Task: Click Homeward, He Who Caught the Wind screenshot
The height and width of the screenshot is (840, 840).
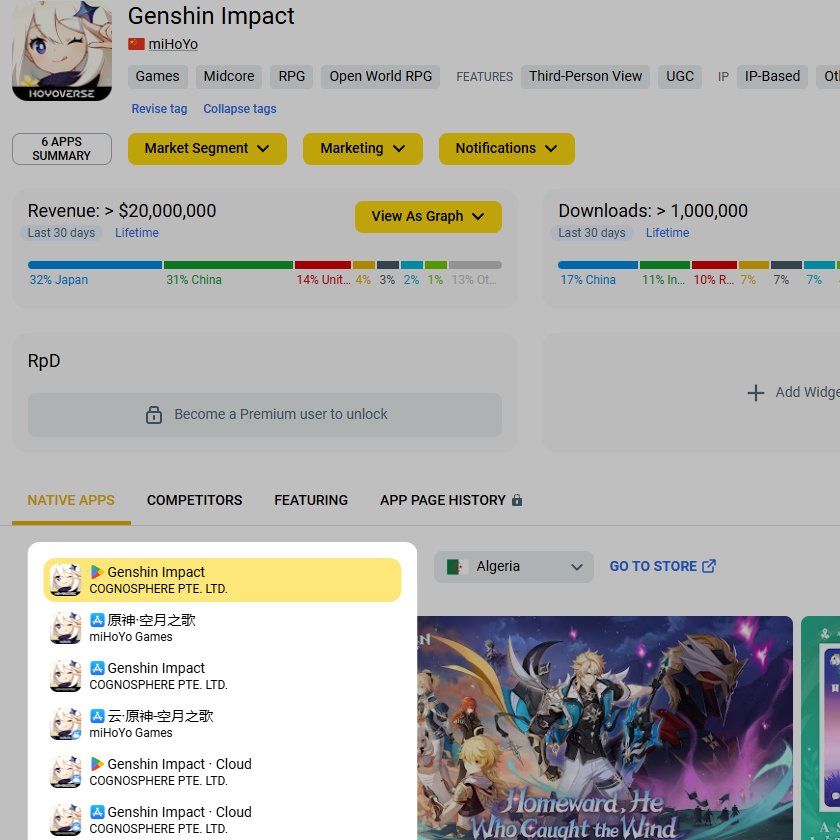Action: [x=605, y=728]
